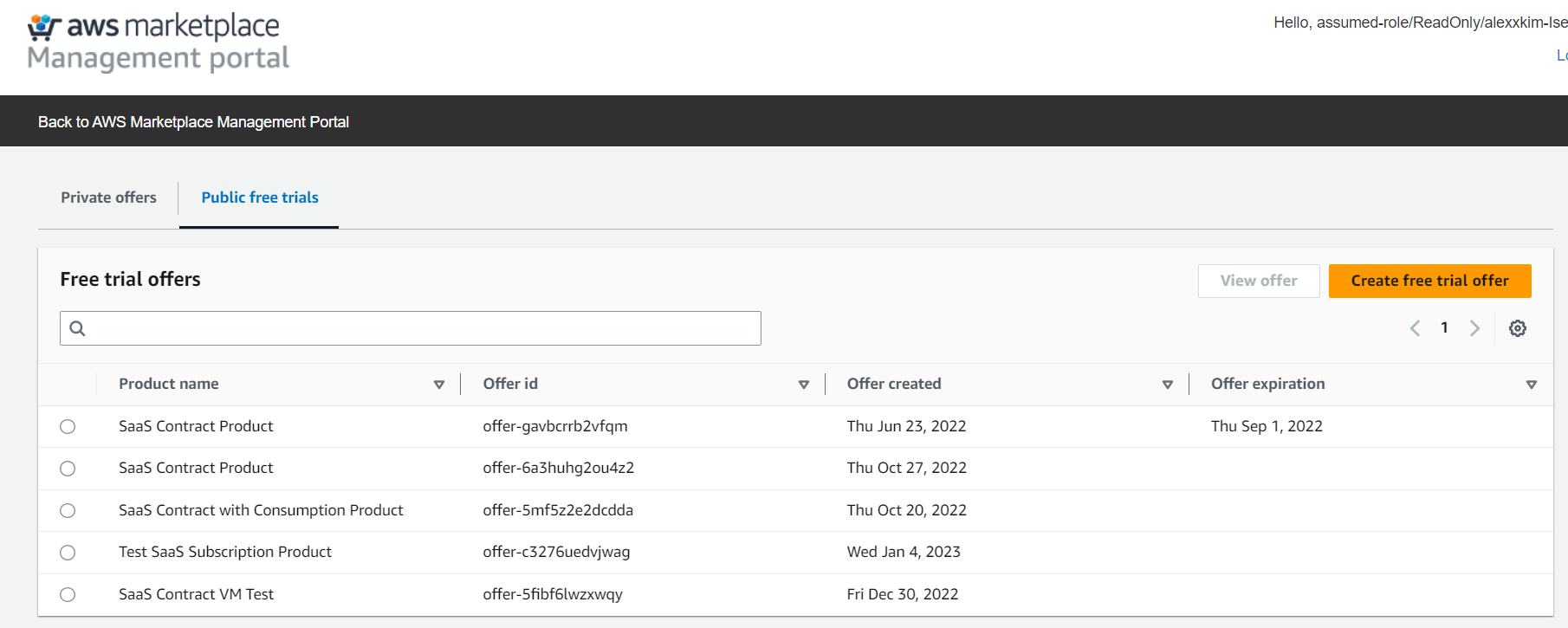
Task: Click the Thu Jun 23, 2022 date
Action: [907, 426]
